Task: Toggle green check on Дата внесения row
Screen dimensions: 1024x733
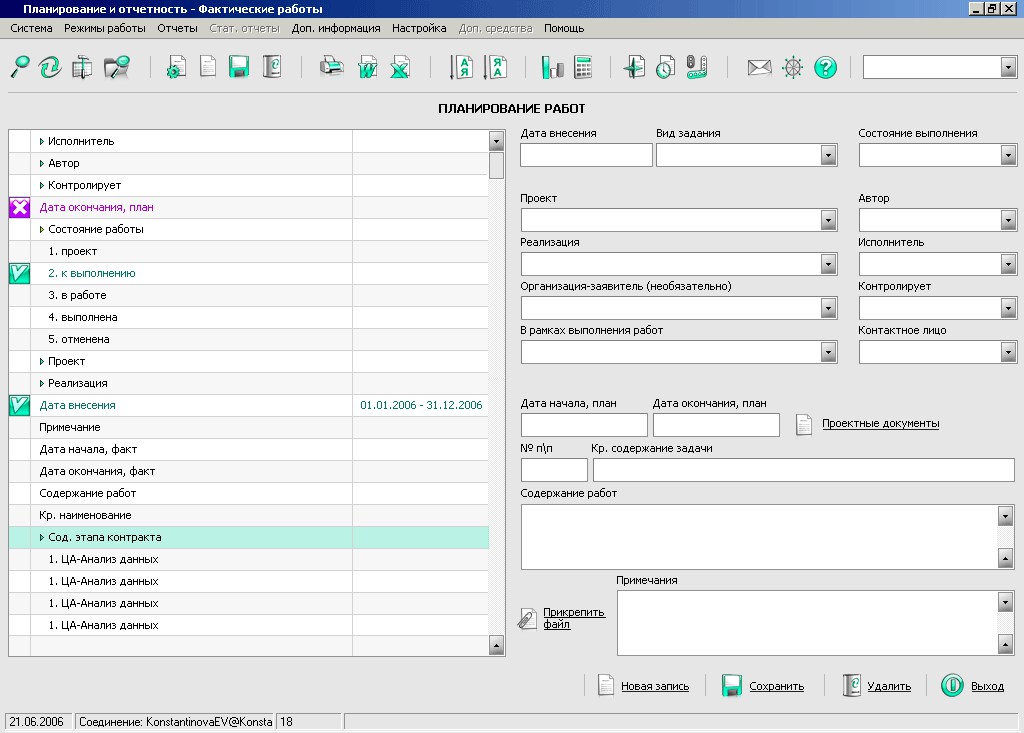Action: [x=20, y=406]
